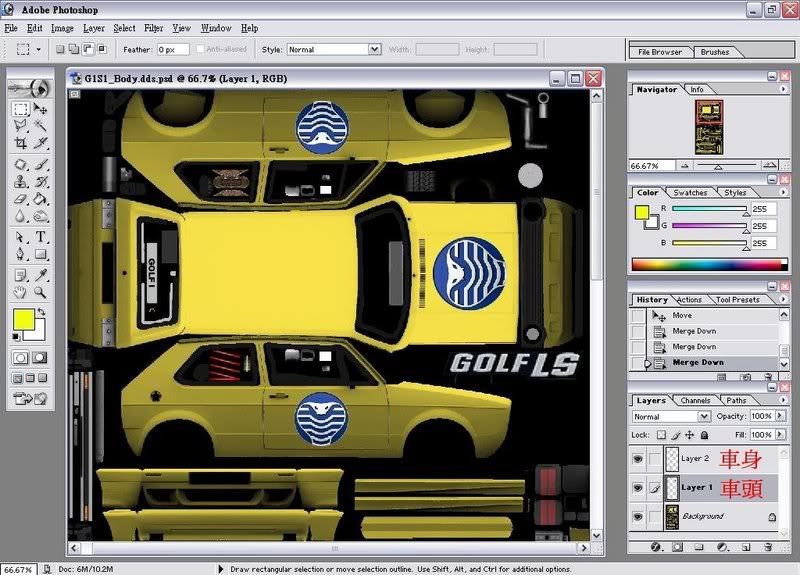The image size is (800, 575).
Task: Pick the Lasso tool
Action: pos(20,125)
